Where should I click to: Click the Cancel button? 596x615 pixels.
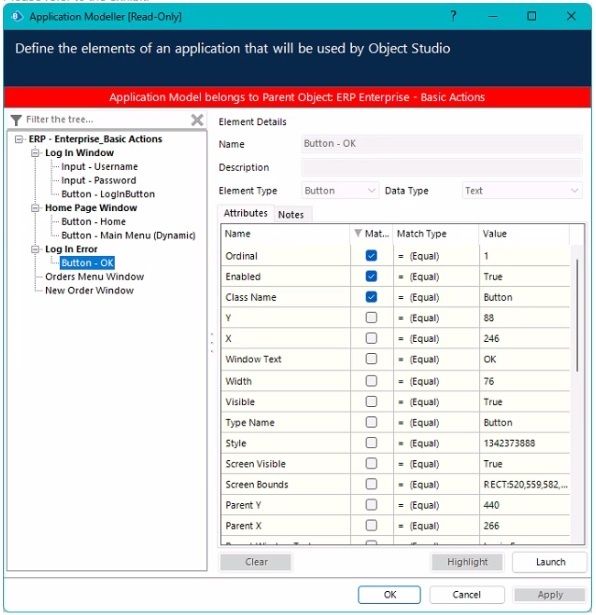pos(467,595)
